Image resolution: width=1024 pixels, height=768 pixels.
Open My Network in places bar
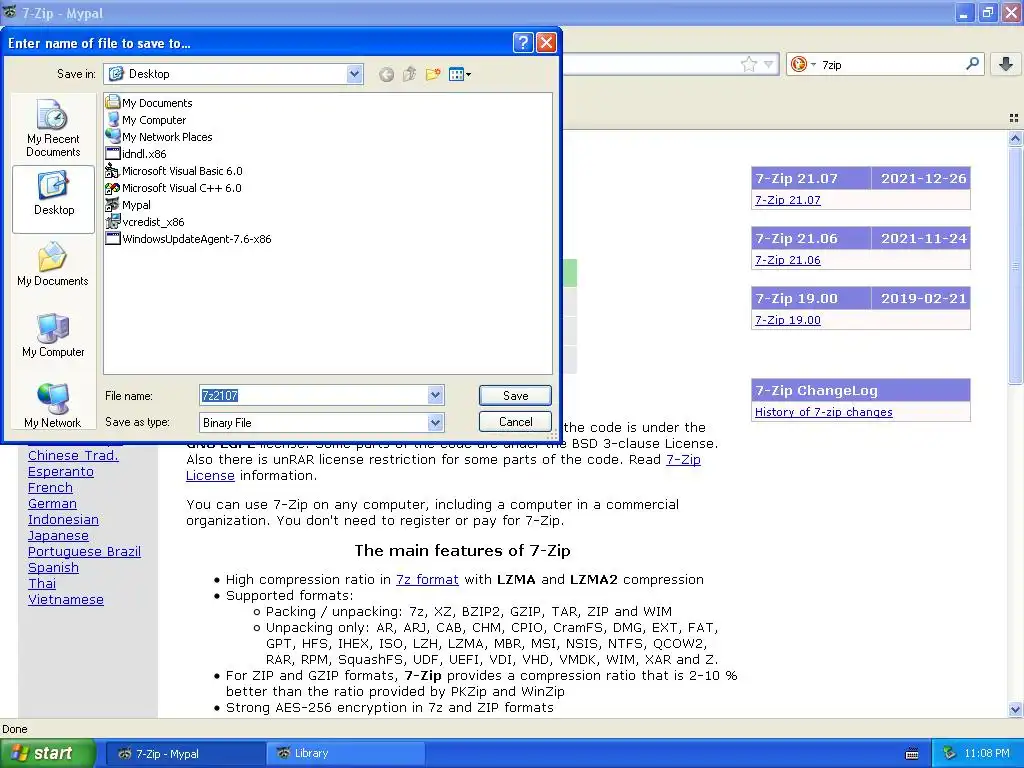[x=53, y=406]
